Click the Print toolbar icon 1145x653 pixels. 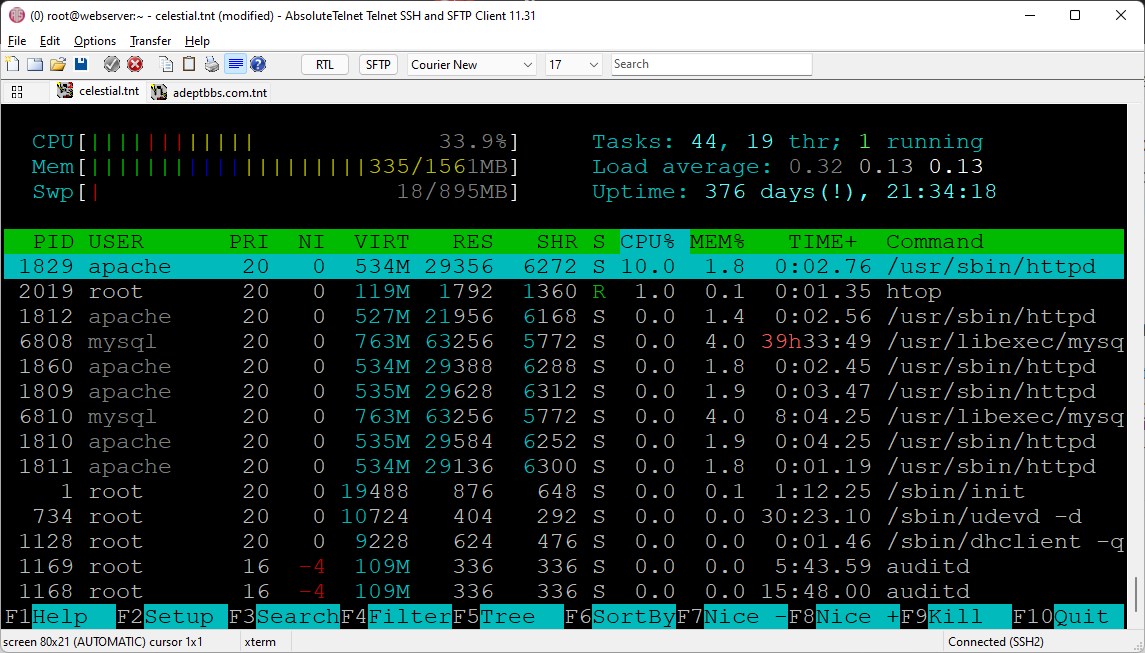(212, 64)
